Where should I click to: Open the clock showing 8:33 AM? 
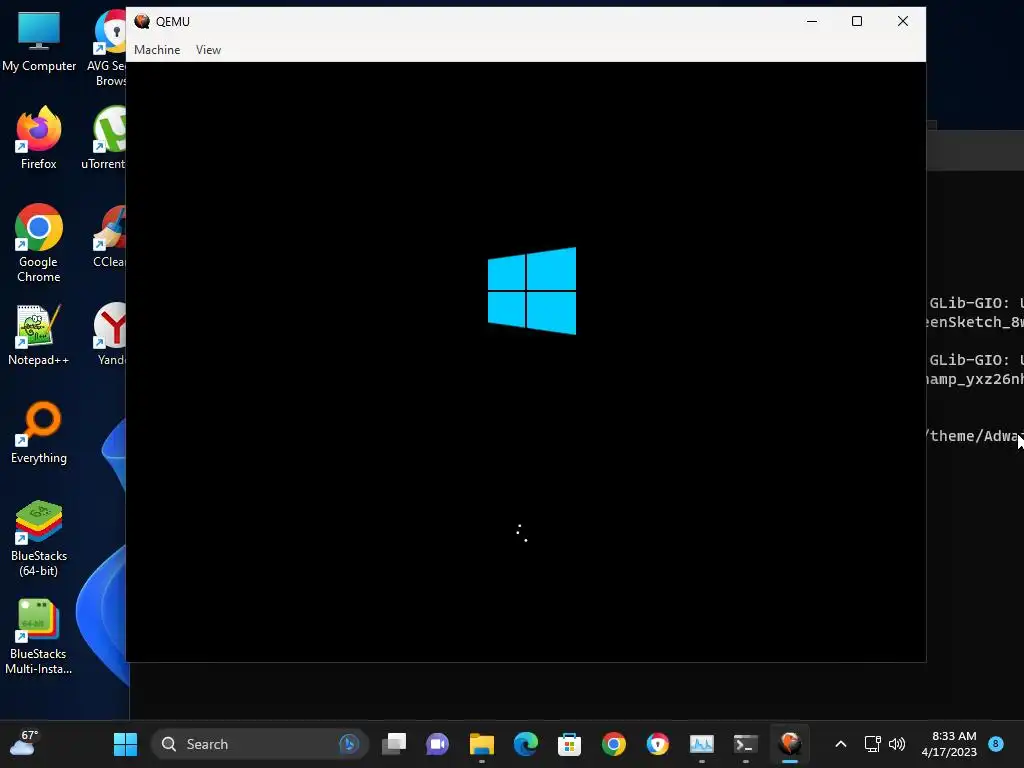click(949, 744)
